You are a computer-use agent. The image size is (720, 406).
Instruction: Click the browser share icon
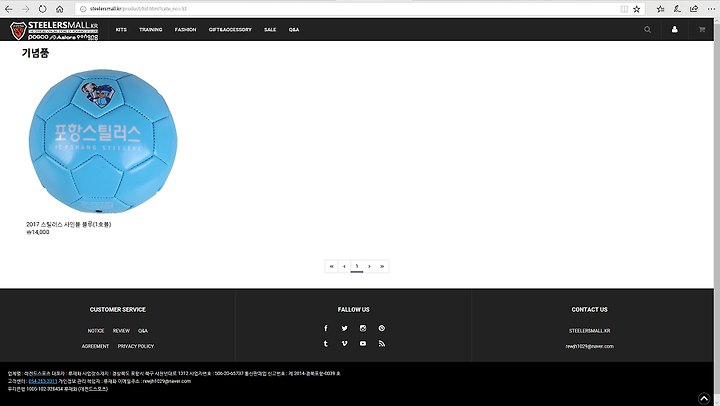(x=694, y=9)
